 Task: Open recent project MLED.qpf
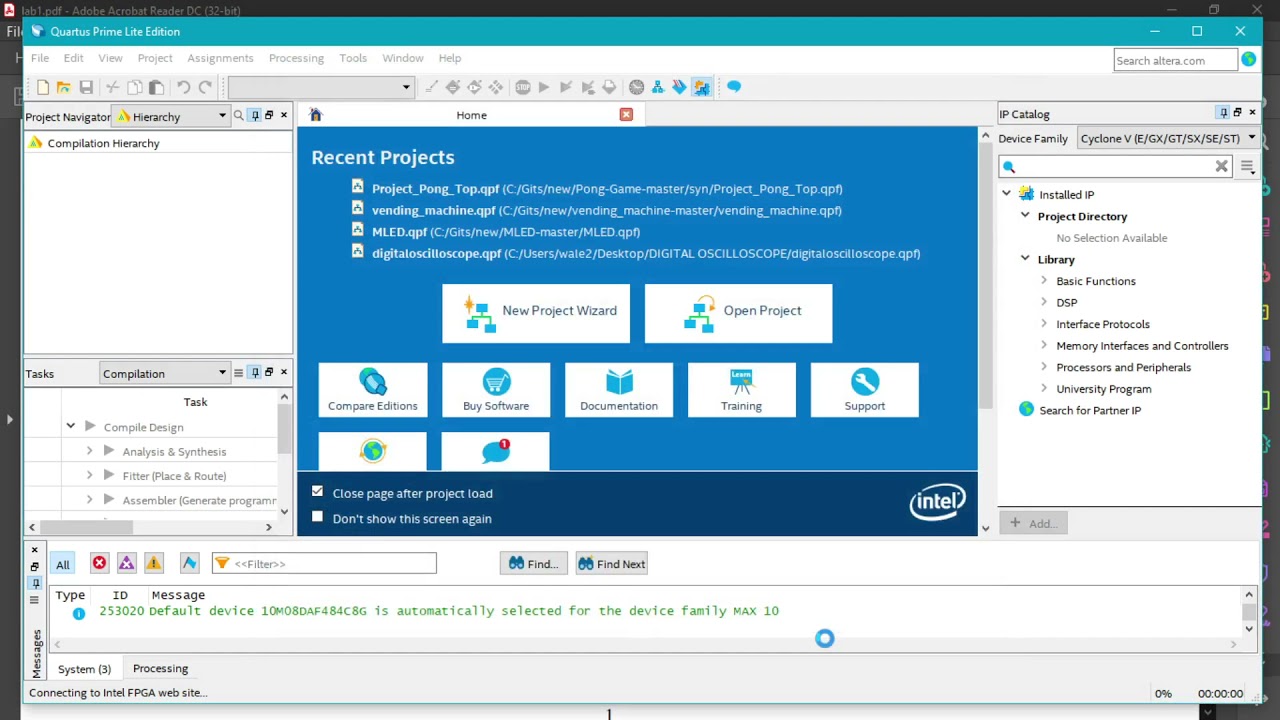506,232
